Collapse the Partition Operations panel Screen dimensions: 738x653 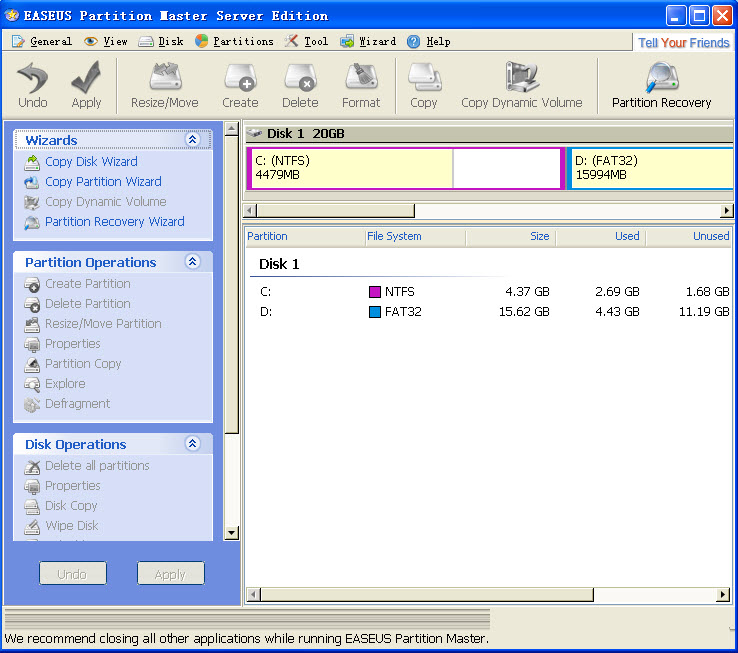click(193, 262)
